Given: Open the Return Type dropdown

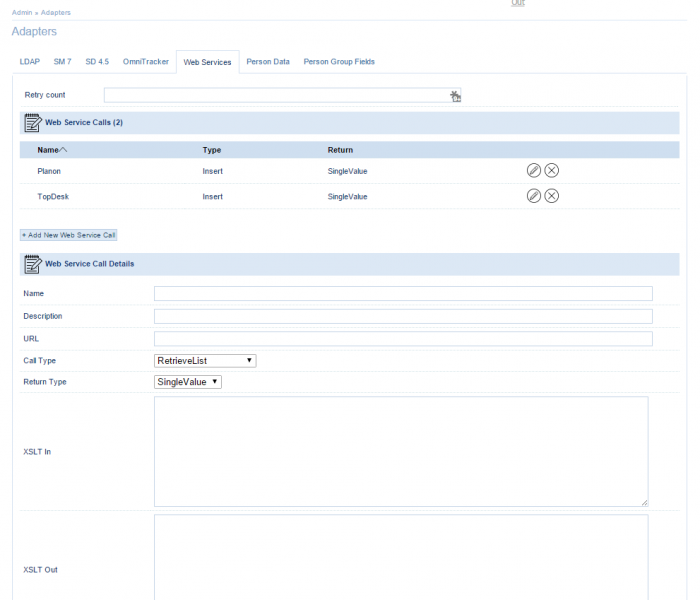Looking at the screenshot, I should coord(188,382).
